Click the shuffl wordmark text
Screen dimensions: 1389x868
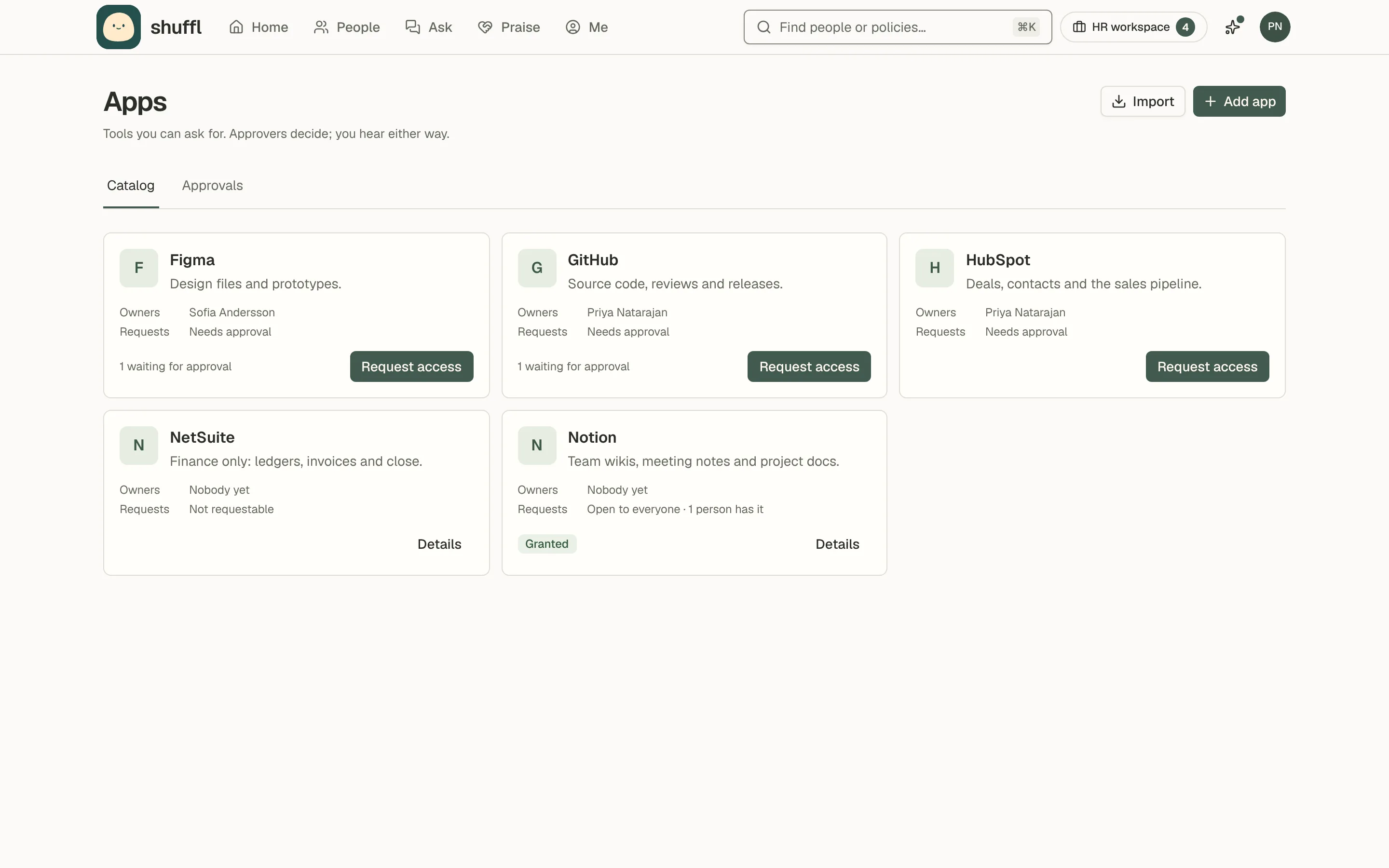[x=176, y=27]
